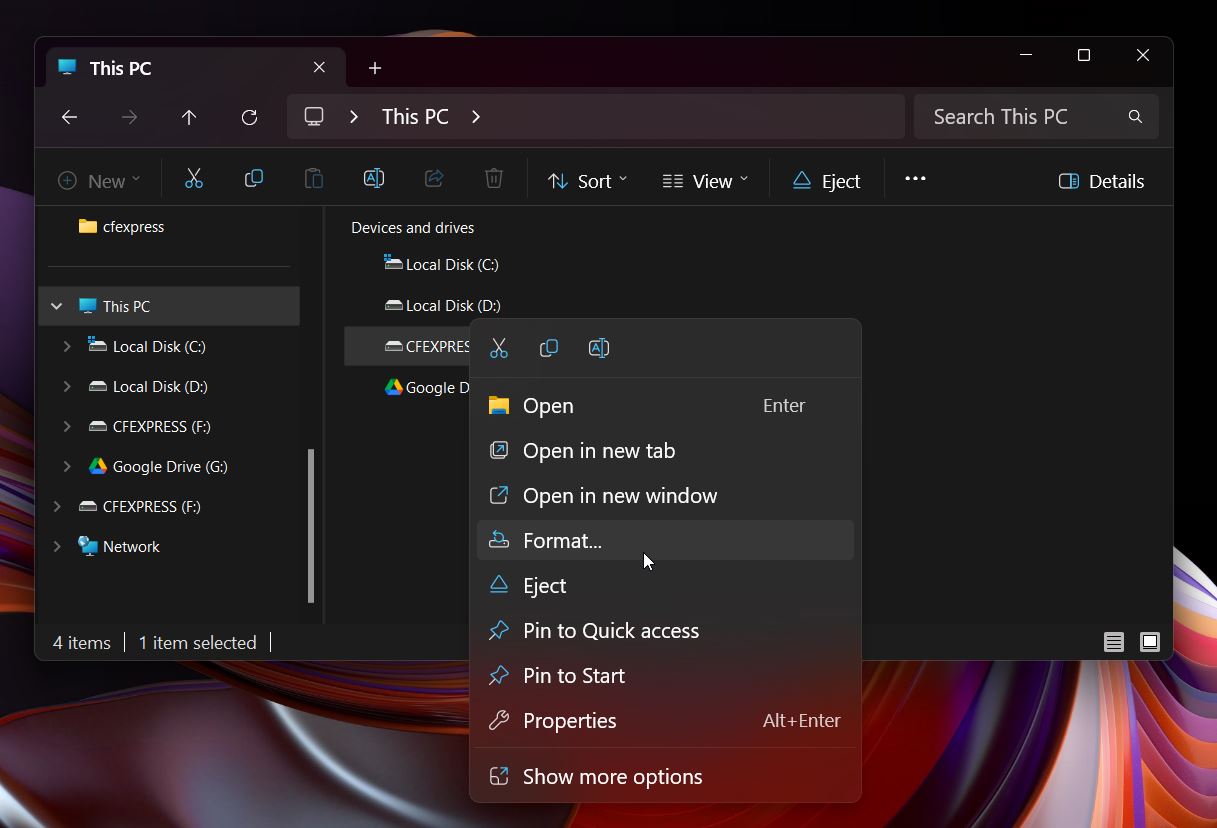1217x828 pixels.
Task: Click This PC in the address bar
Action: (415, 117)
